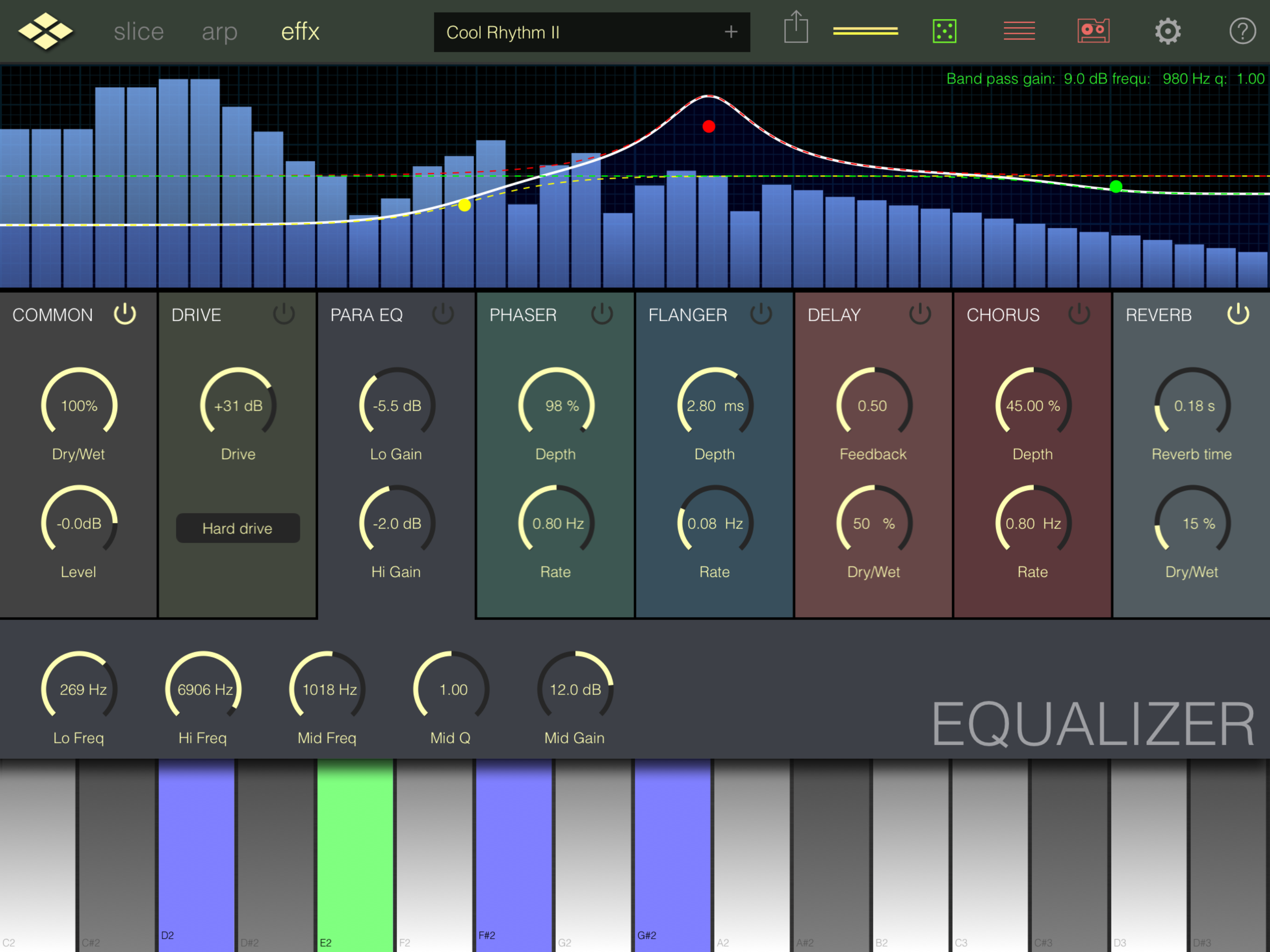Switch to the arp tab
Viewport: 1270px width, 952px height.
[219, 32]
